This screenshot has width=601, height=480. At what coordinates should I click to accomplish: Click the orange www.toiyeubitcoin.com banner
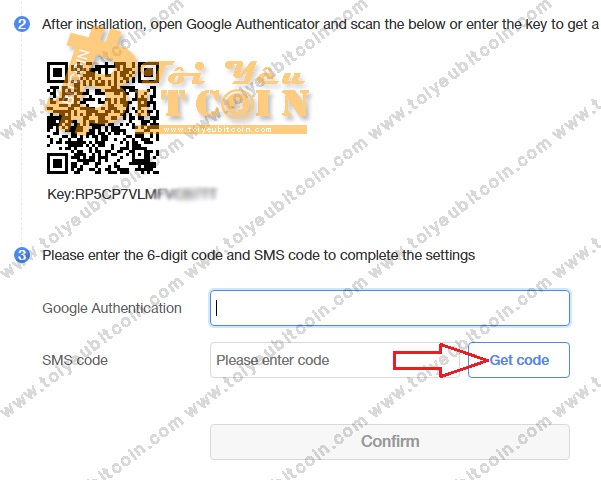[x=235, y=130]
